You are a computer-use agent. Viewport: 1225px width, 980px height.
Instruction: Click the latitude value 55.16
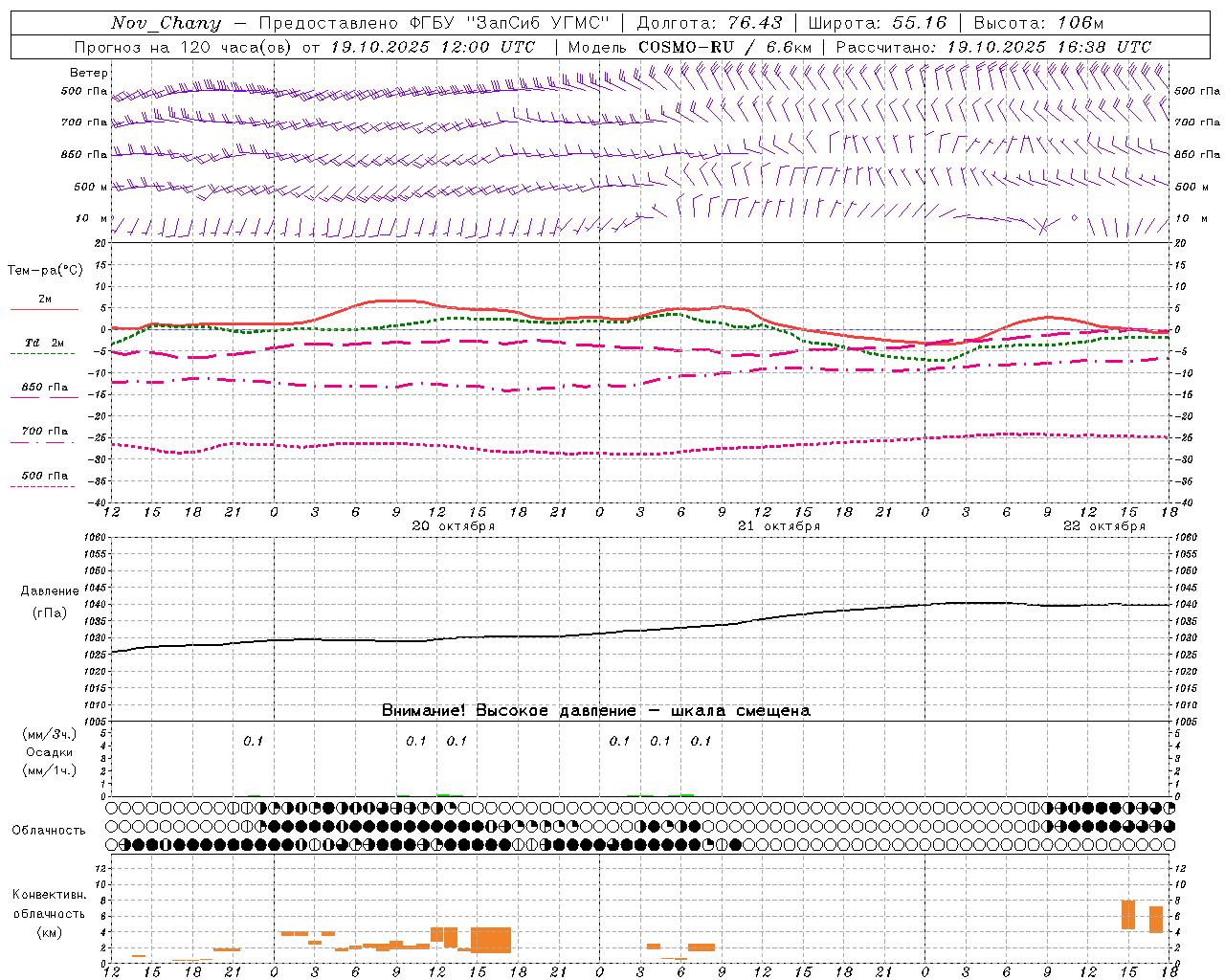point(920,23)
